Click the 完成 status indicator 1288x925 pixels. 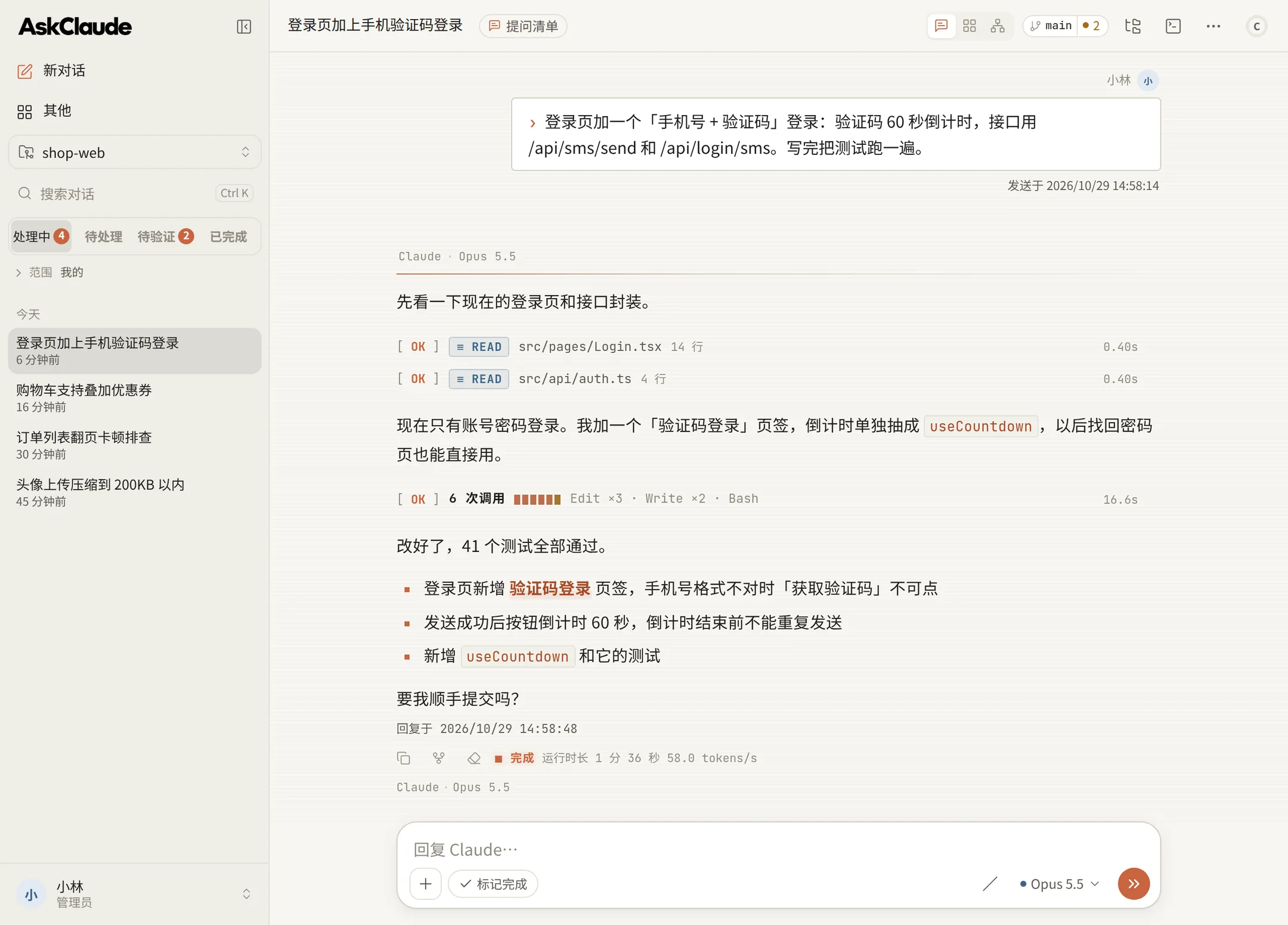pos(514,758)
